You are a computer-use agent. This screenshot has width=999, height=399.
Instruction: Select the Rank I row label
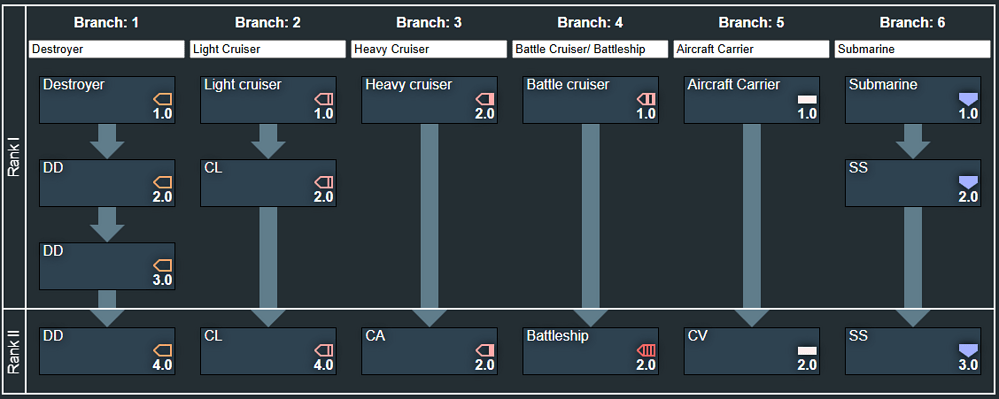tap(13, 159)
